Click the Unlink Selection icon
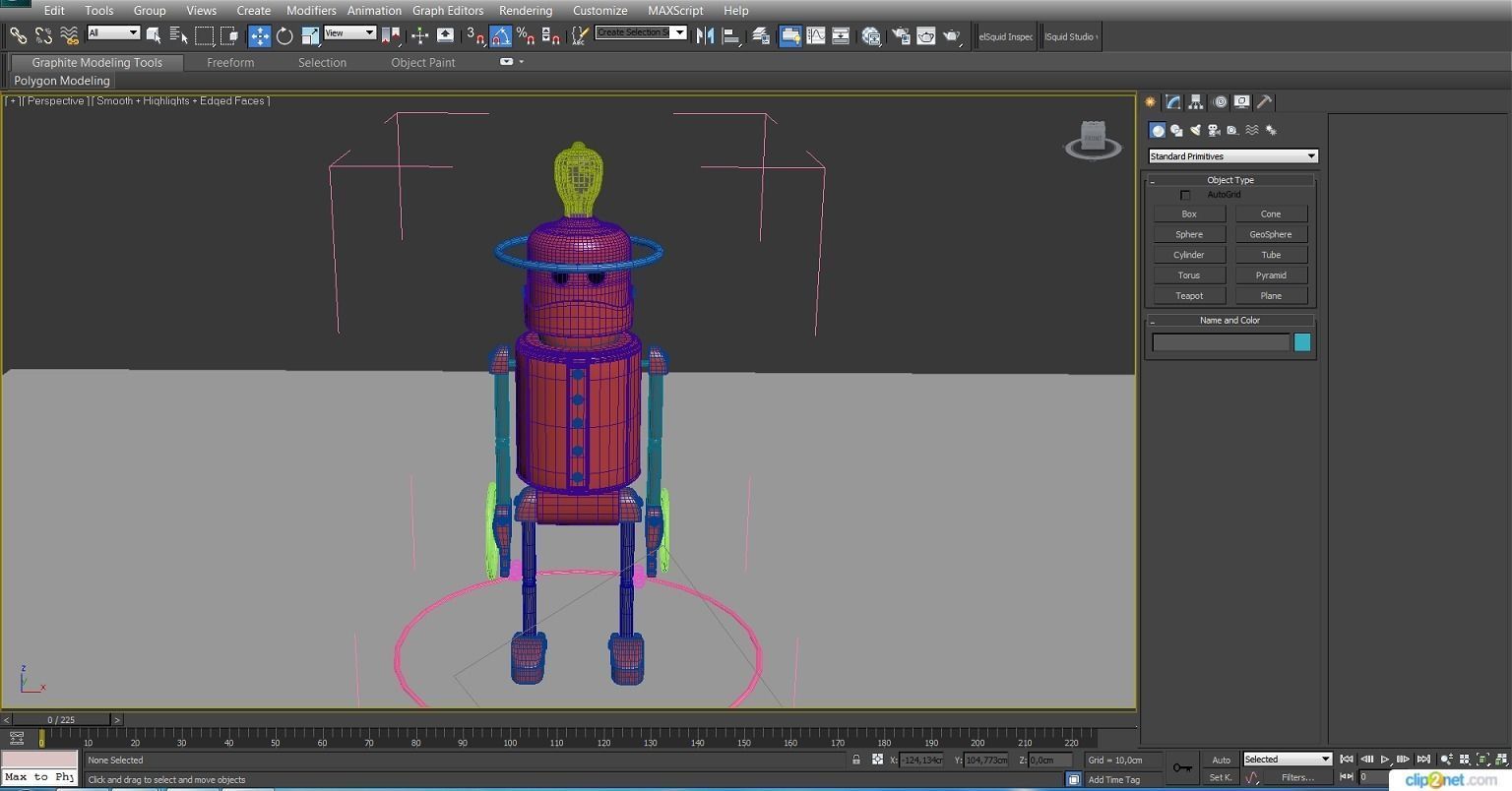Viewport: 1512px width, 791px height. click(43, 35)
